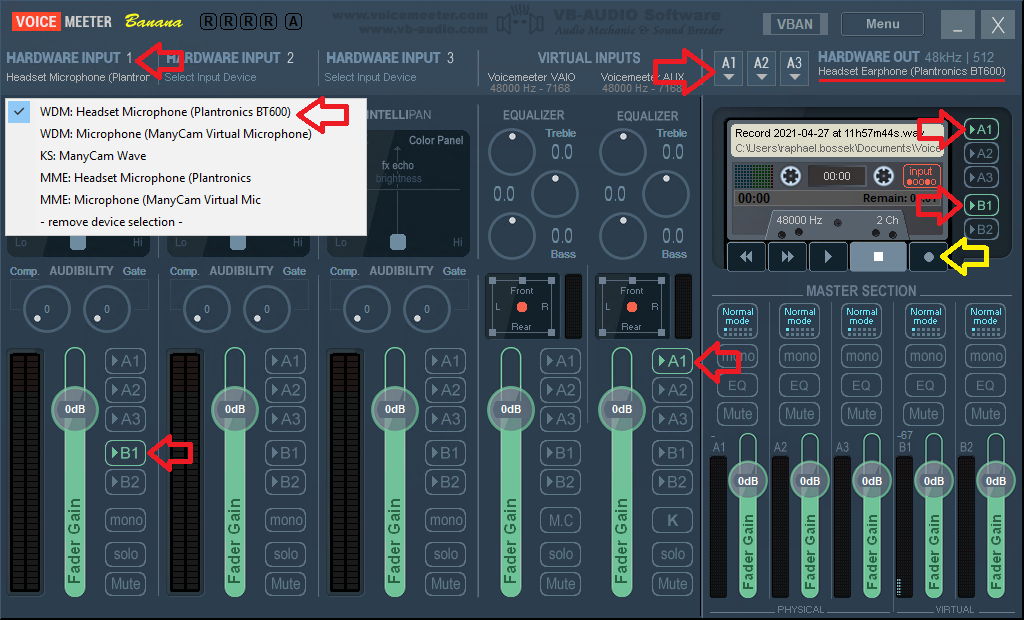Click Hardware Input 2's Fader Gain knob
This screenshot has width=1024, height=620.
tap(235, 409)
